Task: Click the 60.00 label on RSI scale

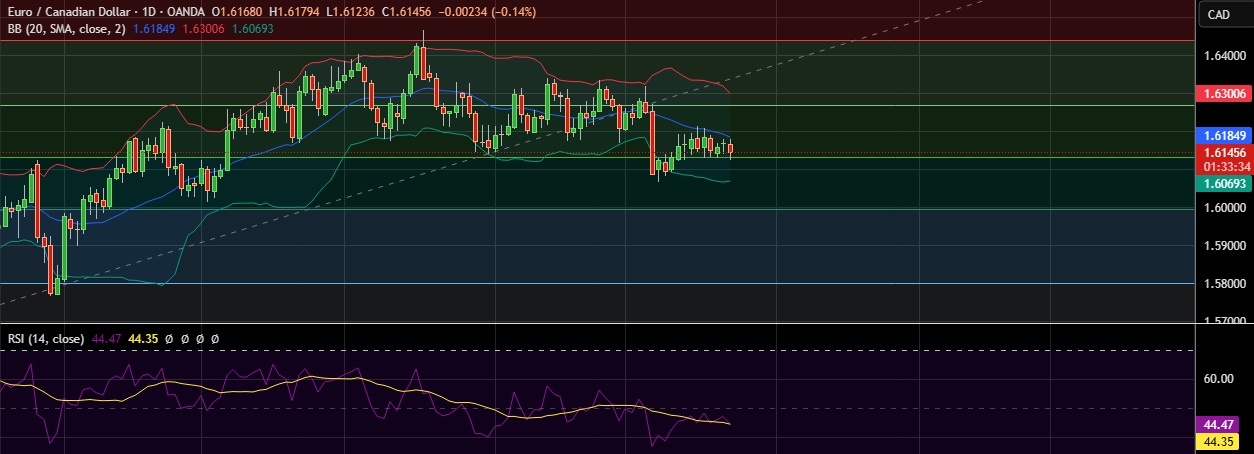Action: [x=1216, y=379]
